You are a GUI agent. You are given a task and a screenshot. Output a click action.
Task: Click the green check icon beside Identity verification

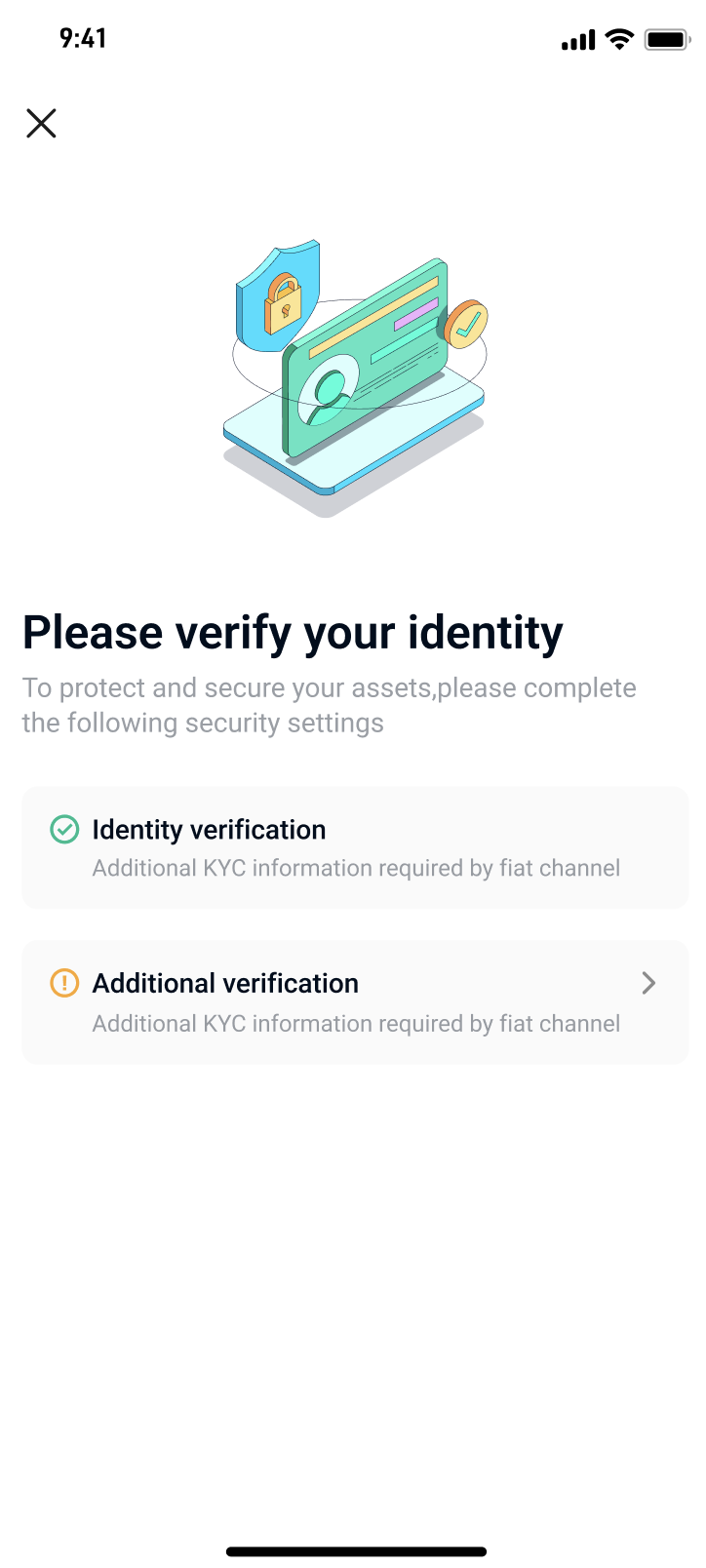tap(64, 830)
